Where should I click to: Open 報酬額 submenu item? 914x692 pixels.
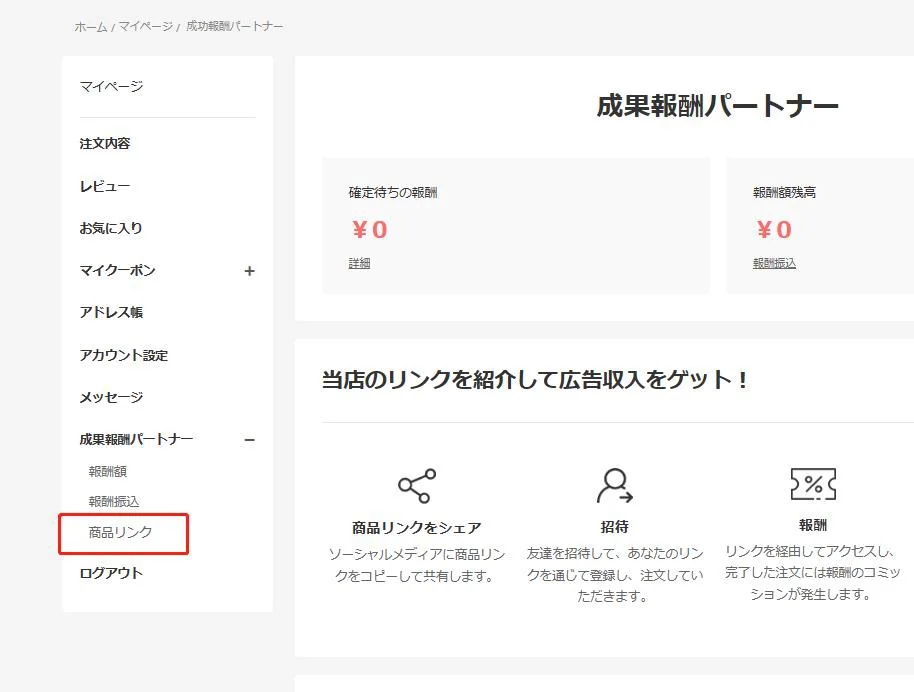pyautogui.click(x=108, y=472)
